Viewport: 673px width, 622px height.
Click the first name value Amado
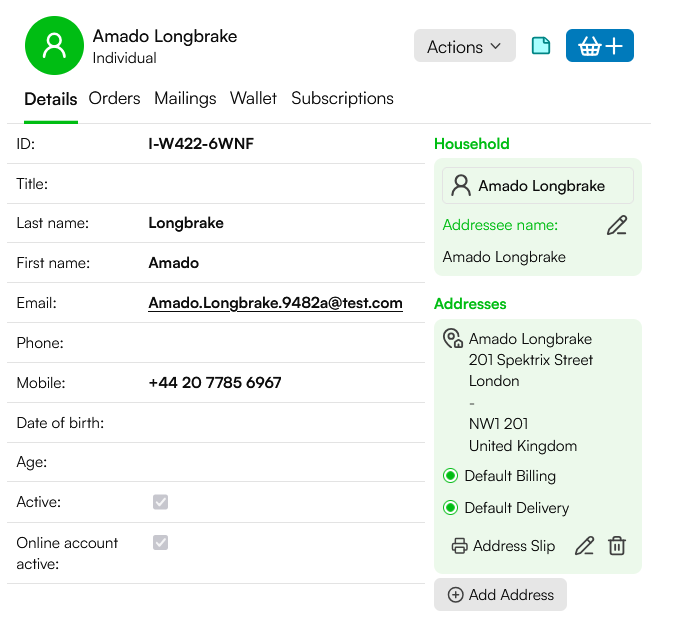tap(173, 263)
